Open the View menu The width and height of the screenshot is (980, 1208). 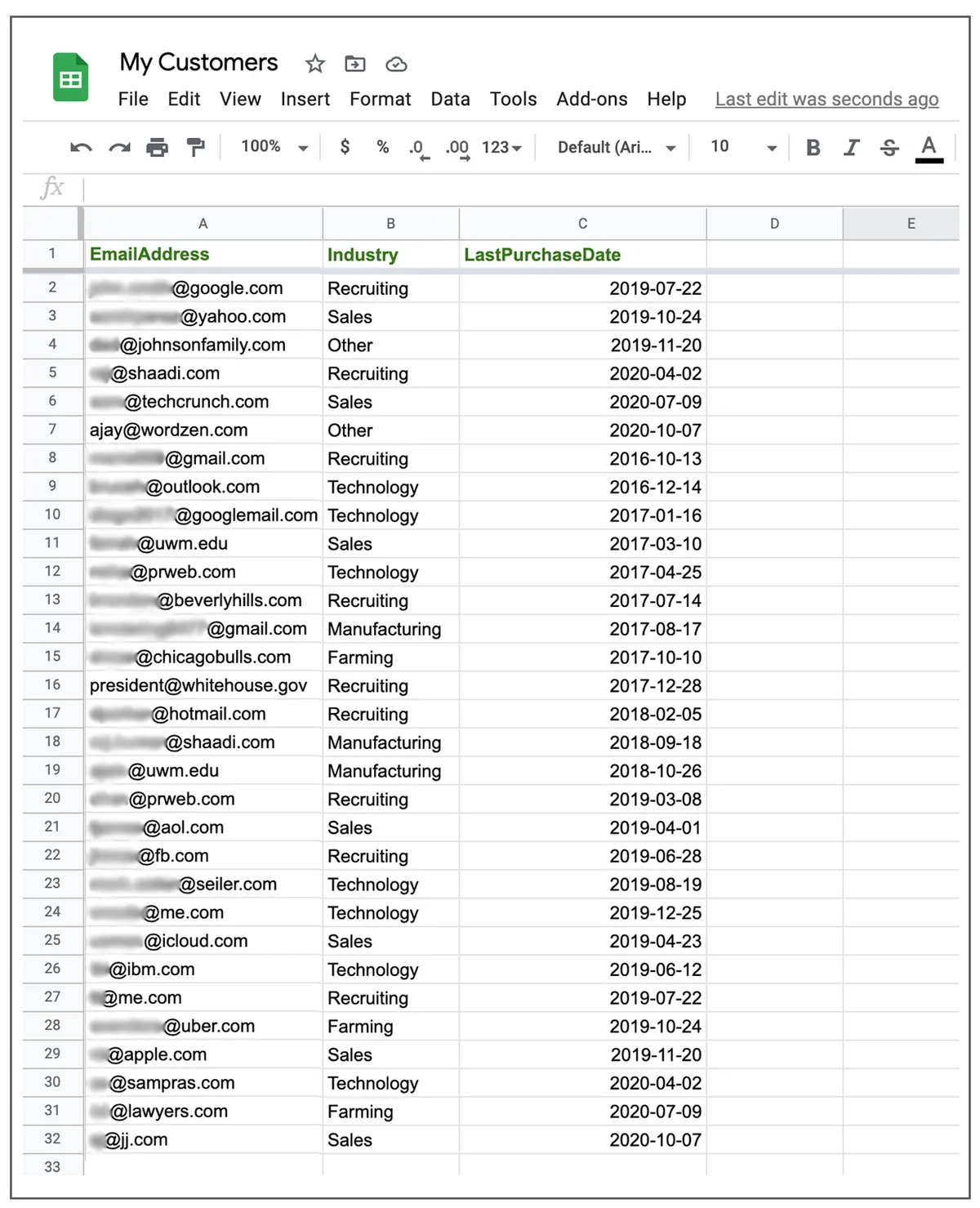click(x=240, y=100)
